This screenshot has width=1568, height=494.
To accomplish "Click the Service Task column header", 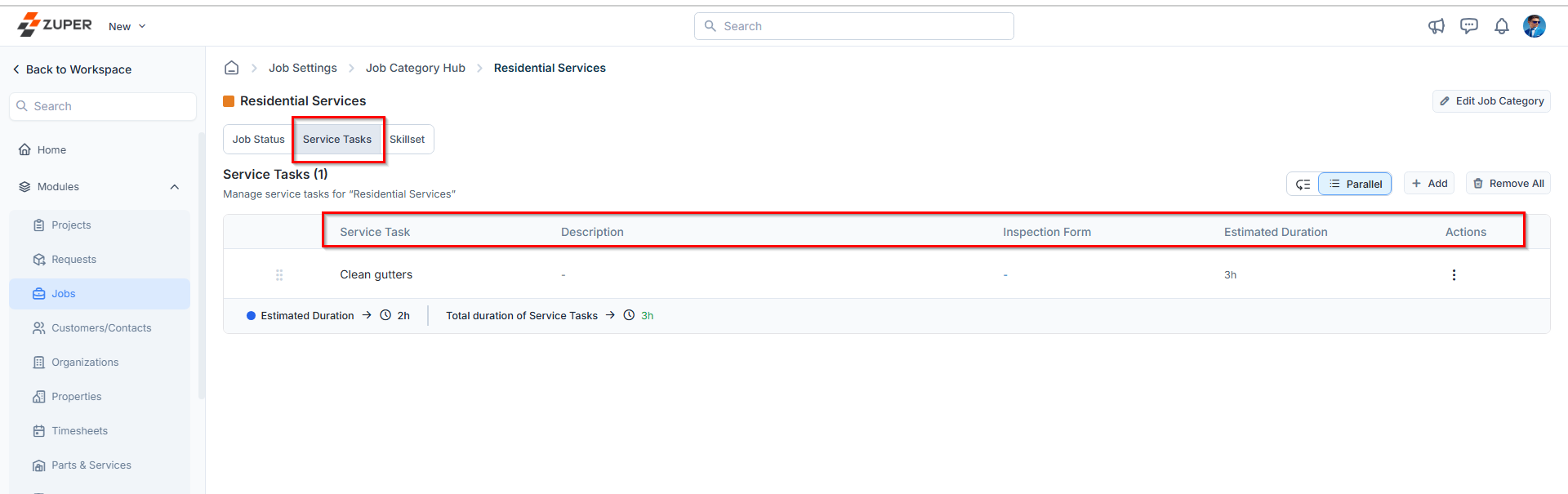I will coord(375,232).
